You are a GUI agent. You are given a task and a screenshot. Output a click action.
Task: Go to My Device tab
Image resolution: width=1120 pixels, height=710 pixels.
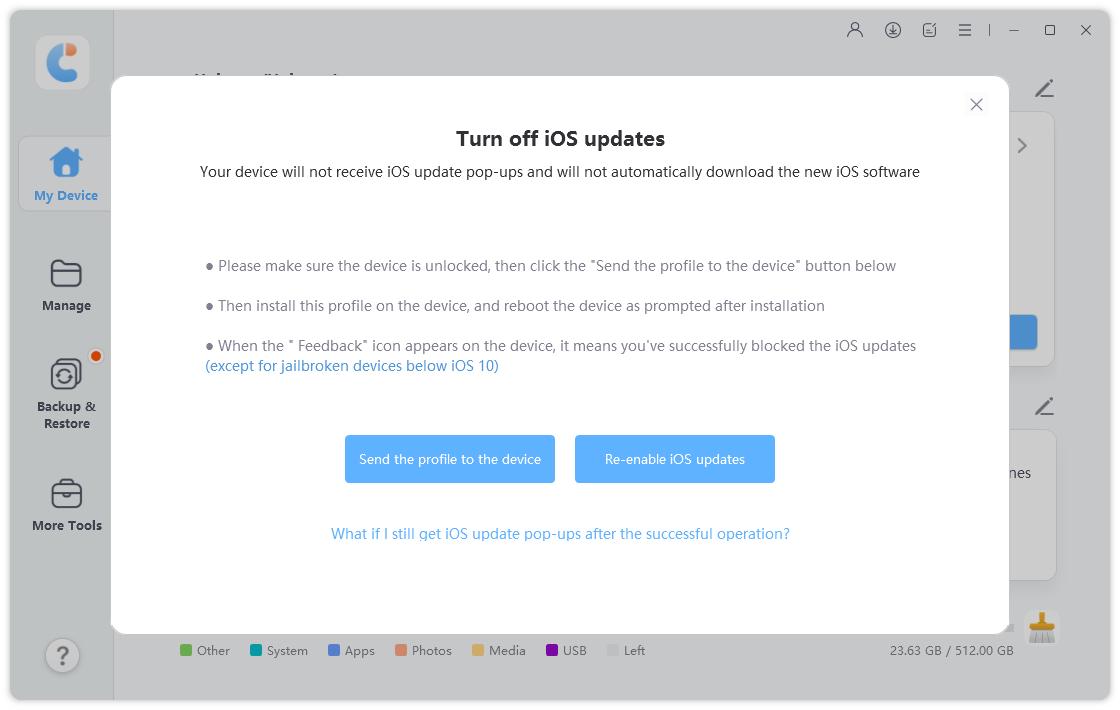pyautogui.click(x=66, y=174)
